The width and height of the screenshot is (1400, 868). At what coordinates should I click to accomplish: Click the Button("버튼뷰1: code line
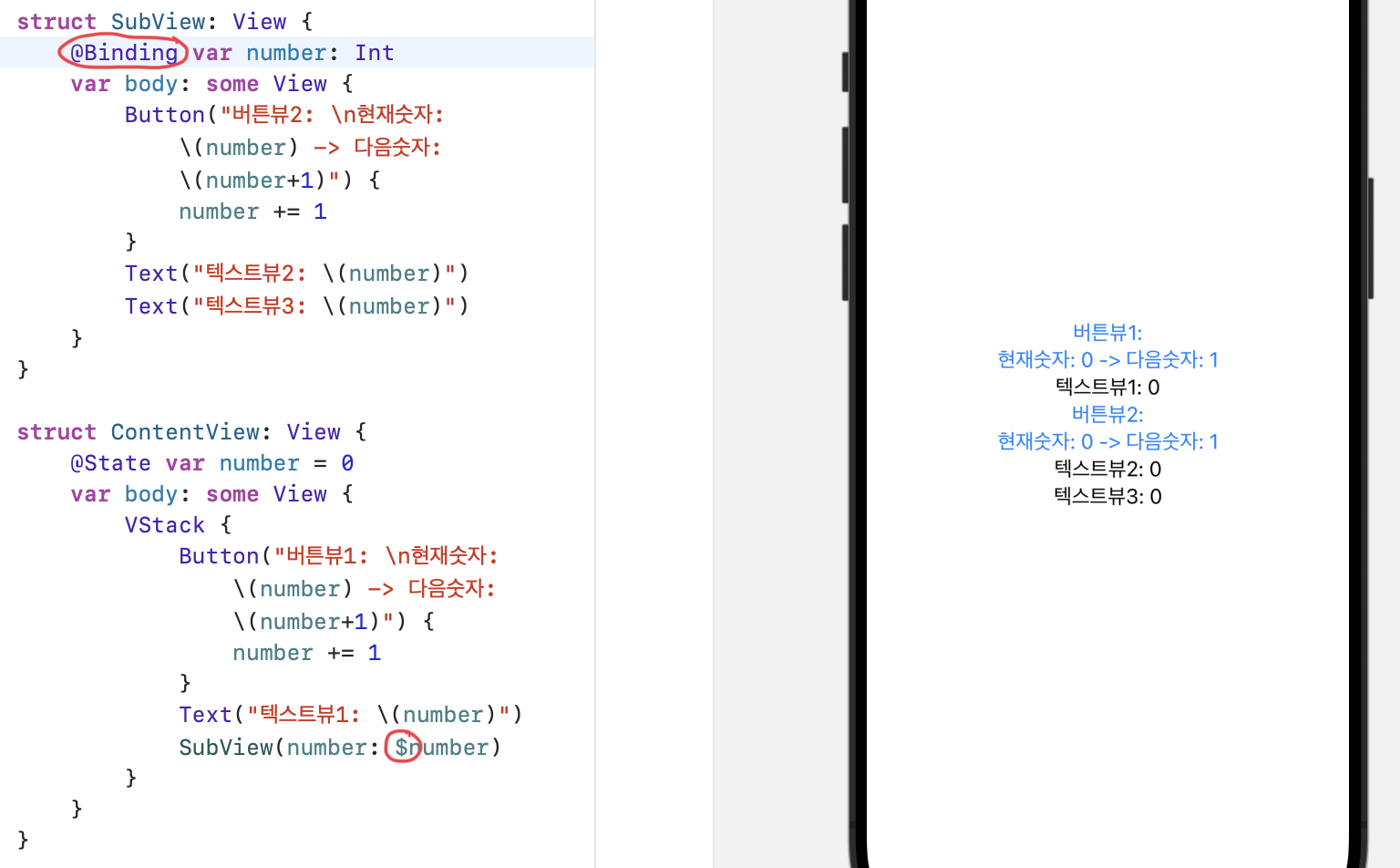pos(338,556)
